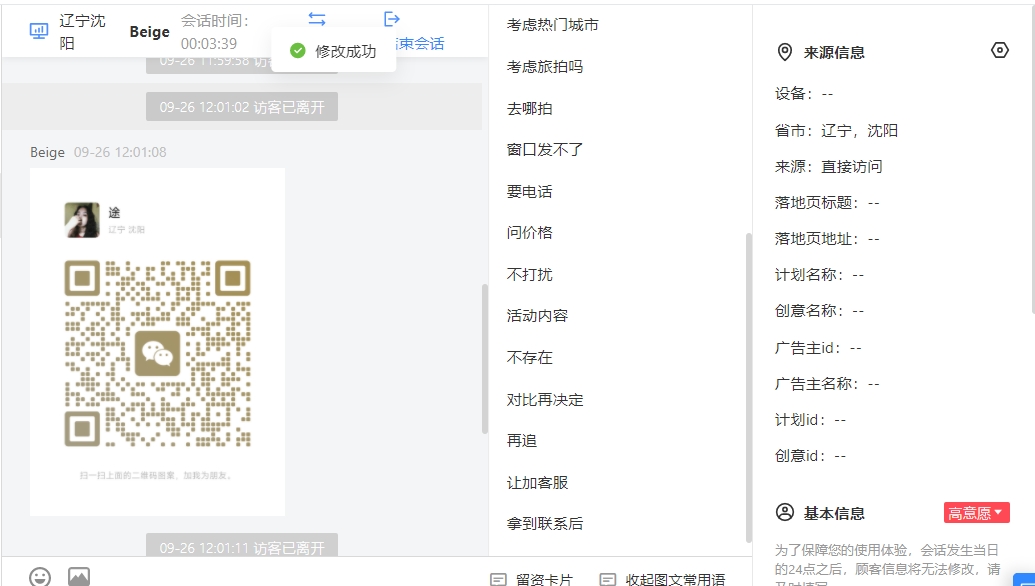Click the 计划名称 row
Viewport: 1035px width, 586px height.
pyautogui.click(x=819, y=275)
